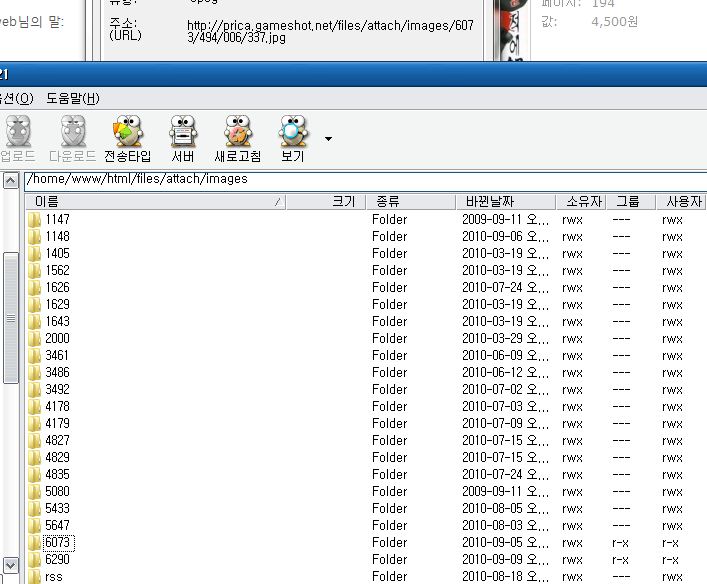Screen dimensions: 707x584
Task: Open the 전송타입 transfer type tool
Action: pyautogui.click(x=127, y=138)
